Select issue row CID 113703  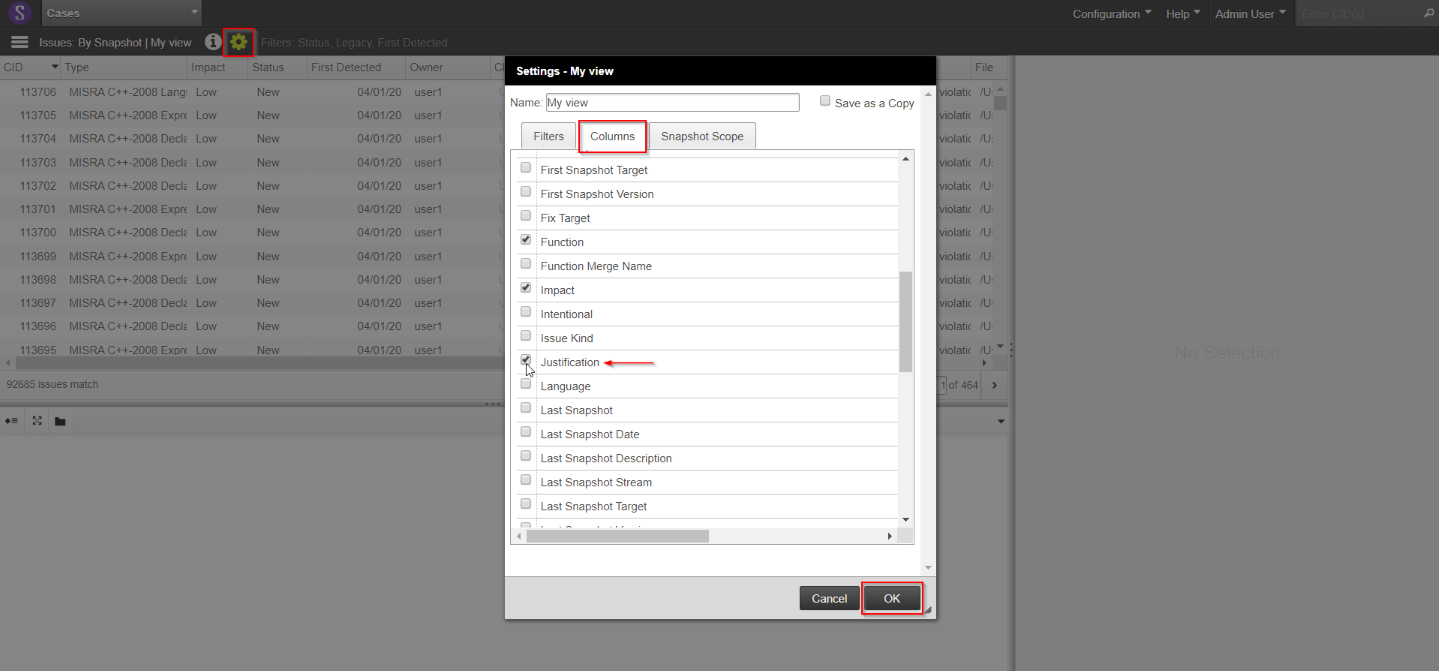click(251, 162)
